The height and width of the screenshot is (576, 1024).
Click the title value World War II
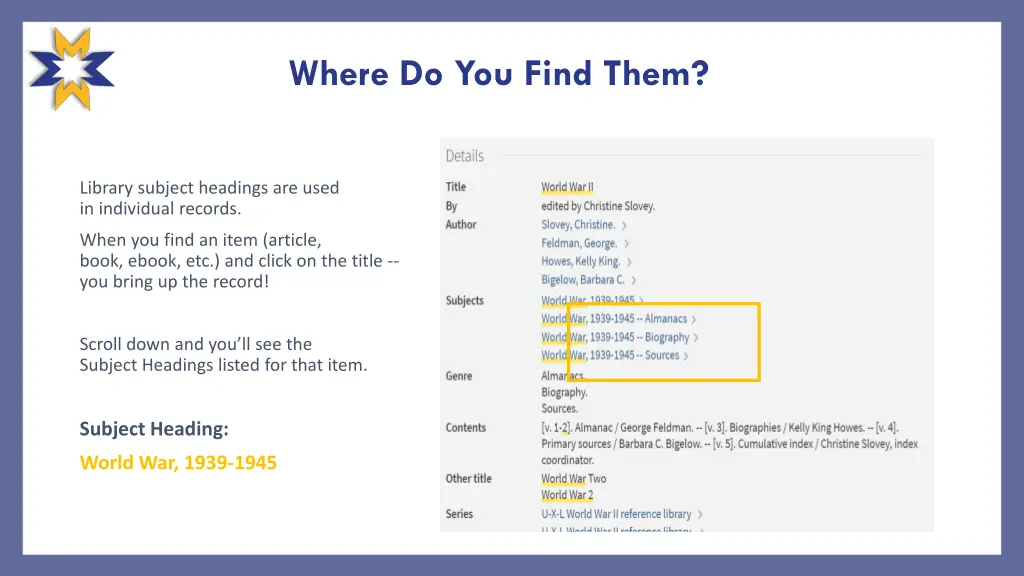click(x=567, y=187)
